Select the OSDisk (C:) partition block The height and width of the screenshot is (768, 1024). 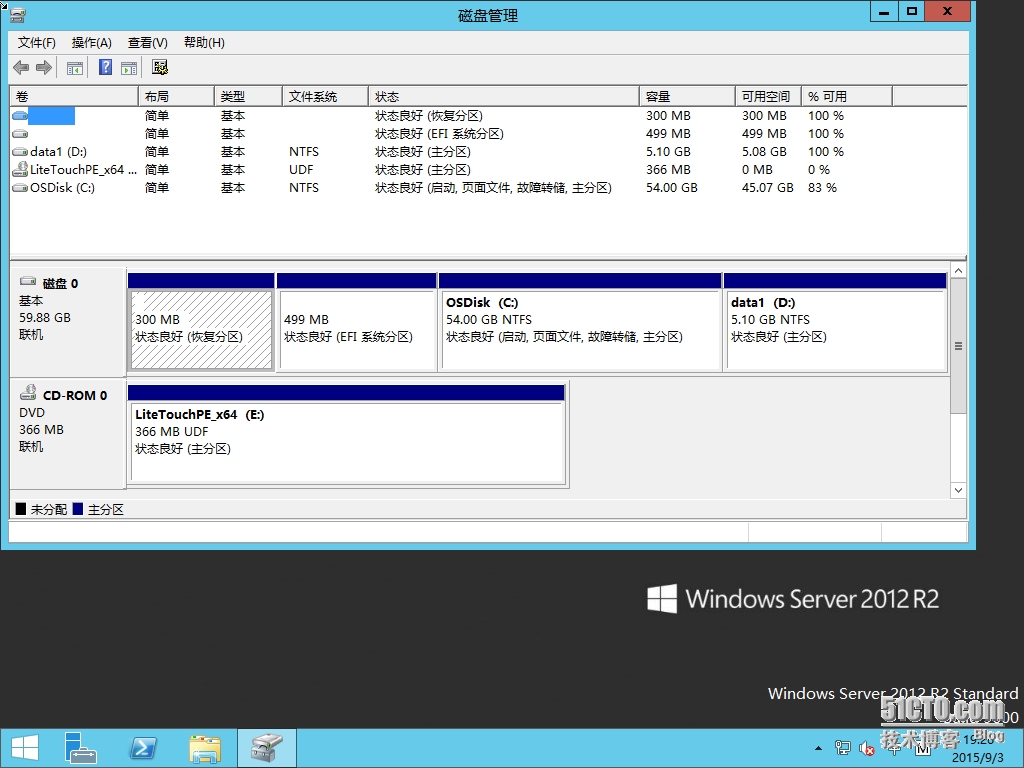pyautogui.click(x=581, y=323)
